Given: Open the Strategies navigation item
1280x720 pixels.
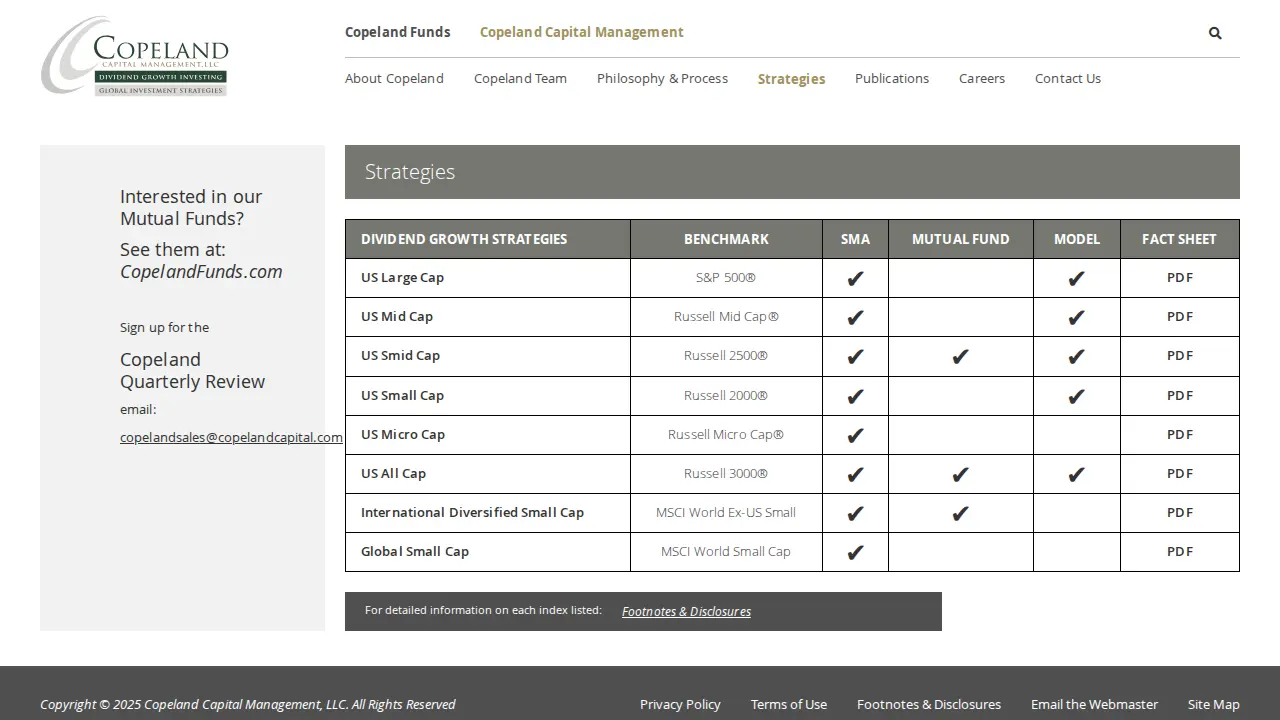Looking at the screenshot, I should tap(791, 79).
